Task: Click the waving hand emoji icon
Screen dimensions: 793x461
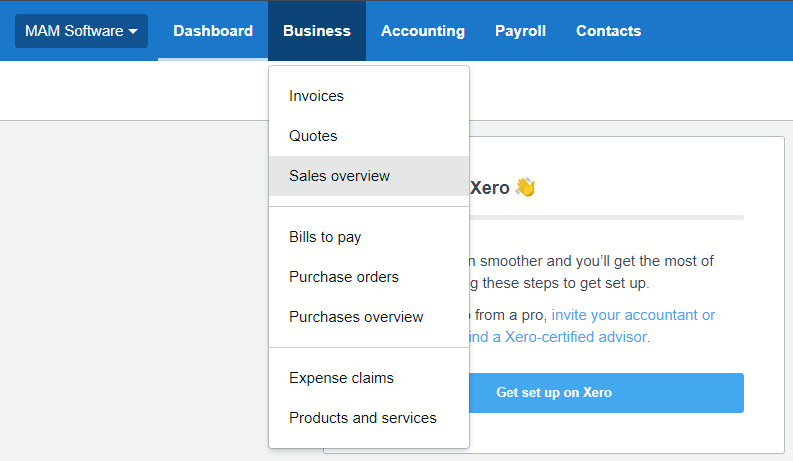Action: (525, 187)
